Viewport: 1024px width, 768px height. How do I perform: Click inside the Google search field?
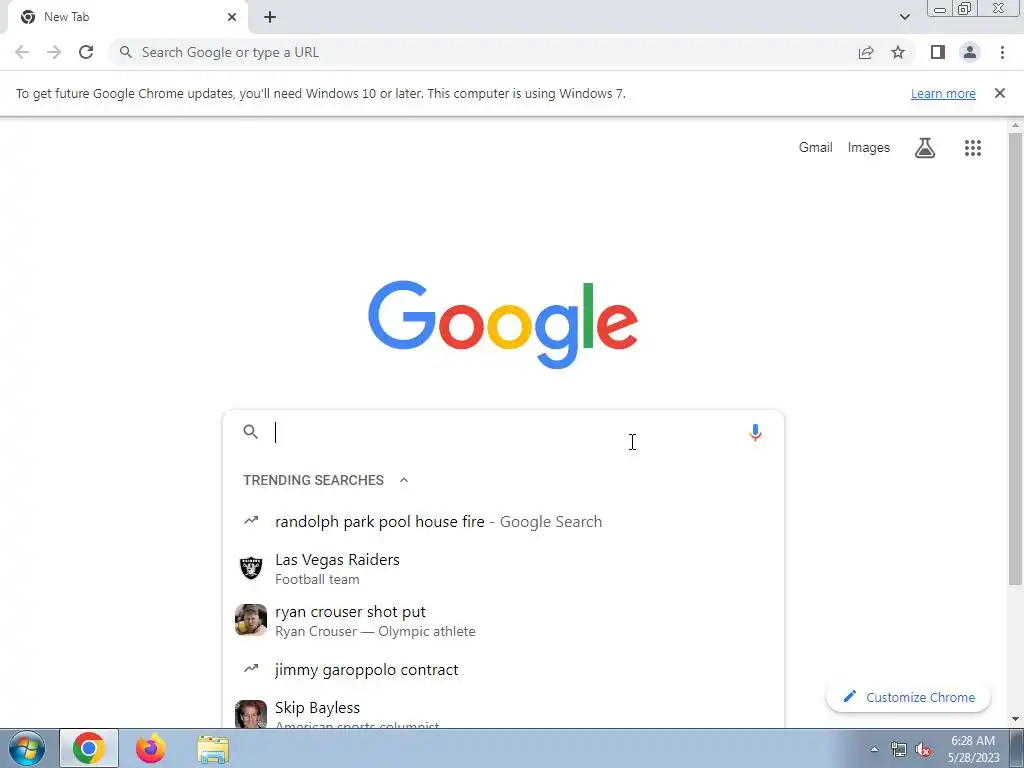pyautogui.click(x=503, y=432)
